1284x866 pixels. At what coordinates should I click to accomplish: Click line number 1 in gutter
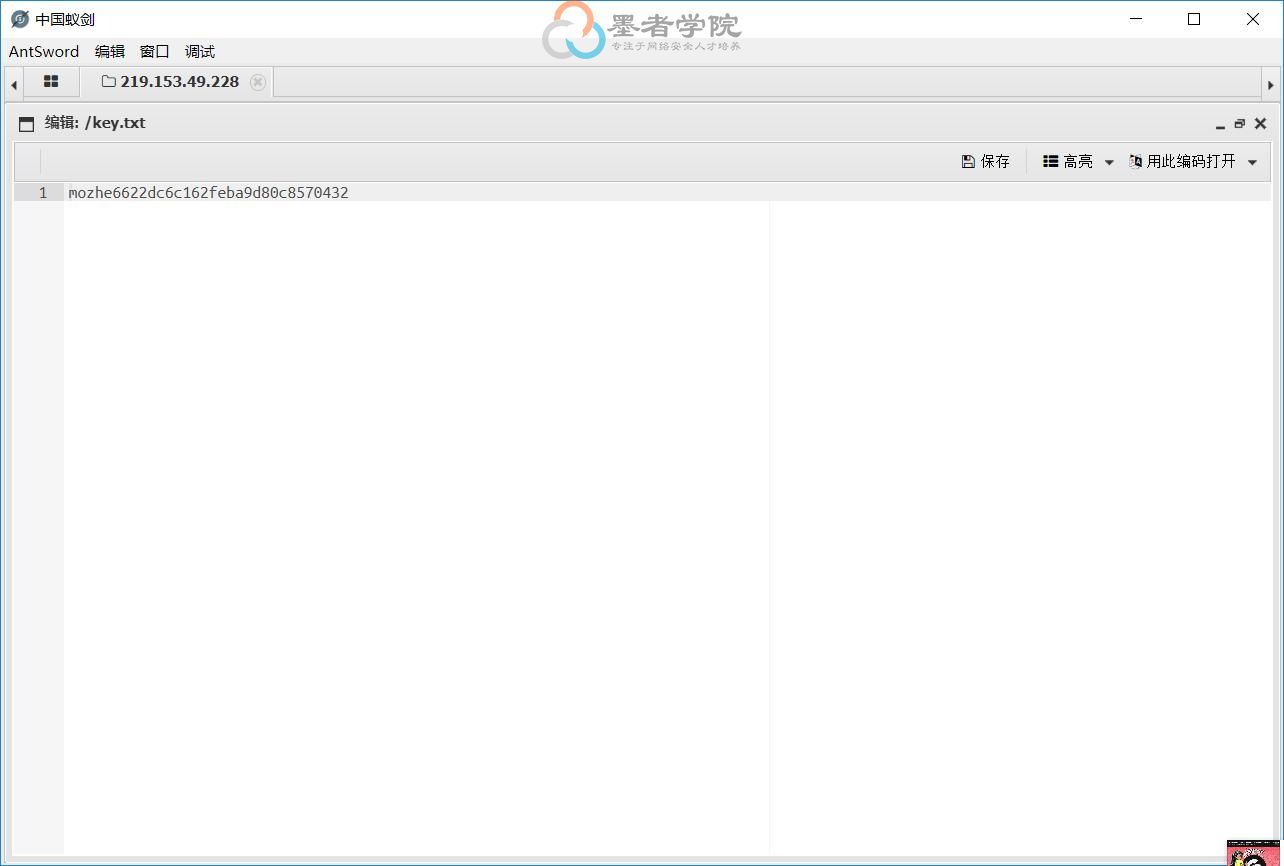pyautogui.click(x=43, y=193)
